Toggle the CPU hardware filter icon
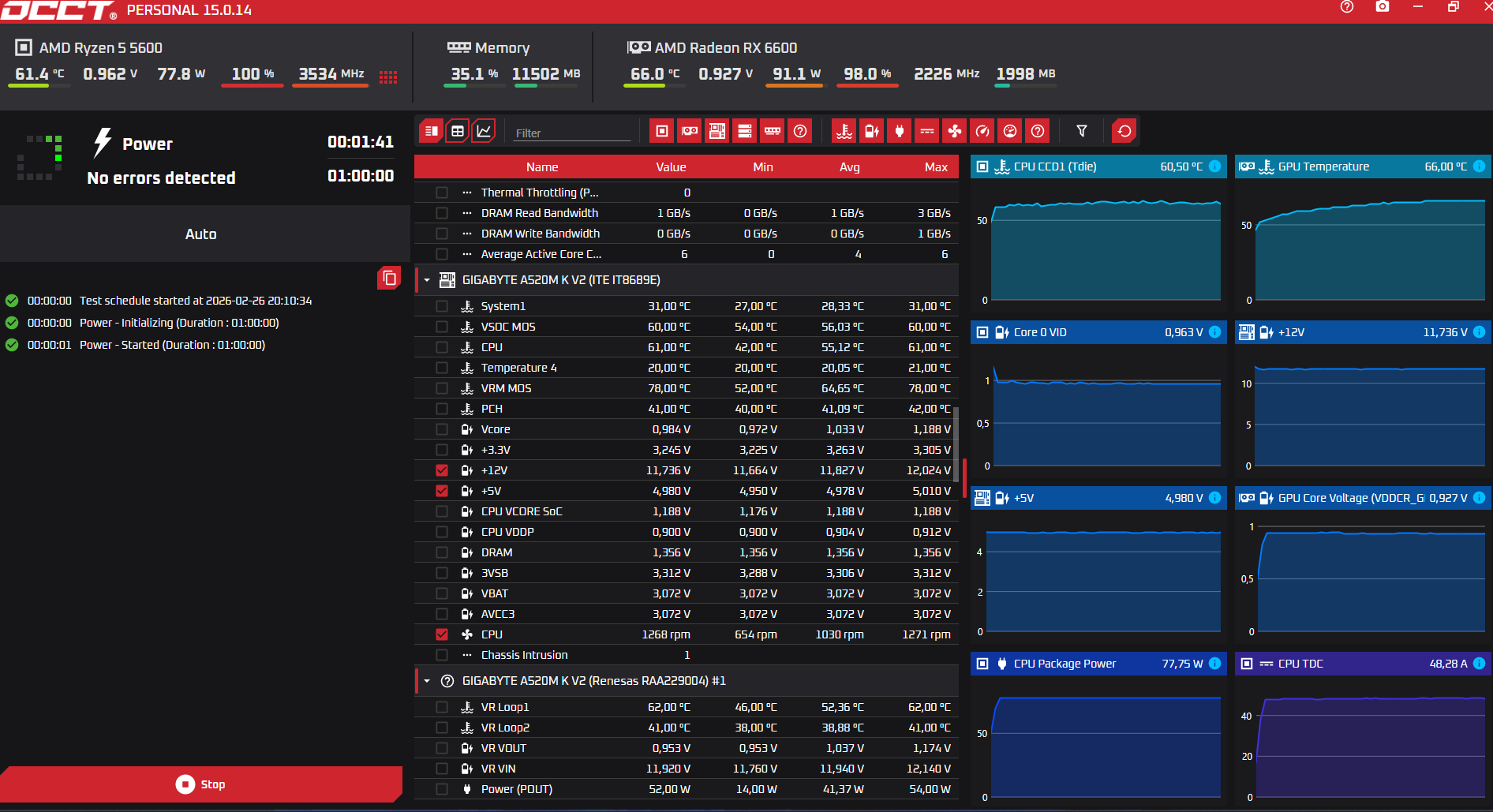This screenshot has width=1493, height=812. coord(662,132)
